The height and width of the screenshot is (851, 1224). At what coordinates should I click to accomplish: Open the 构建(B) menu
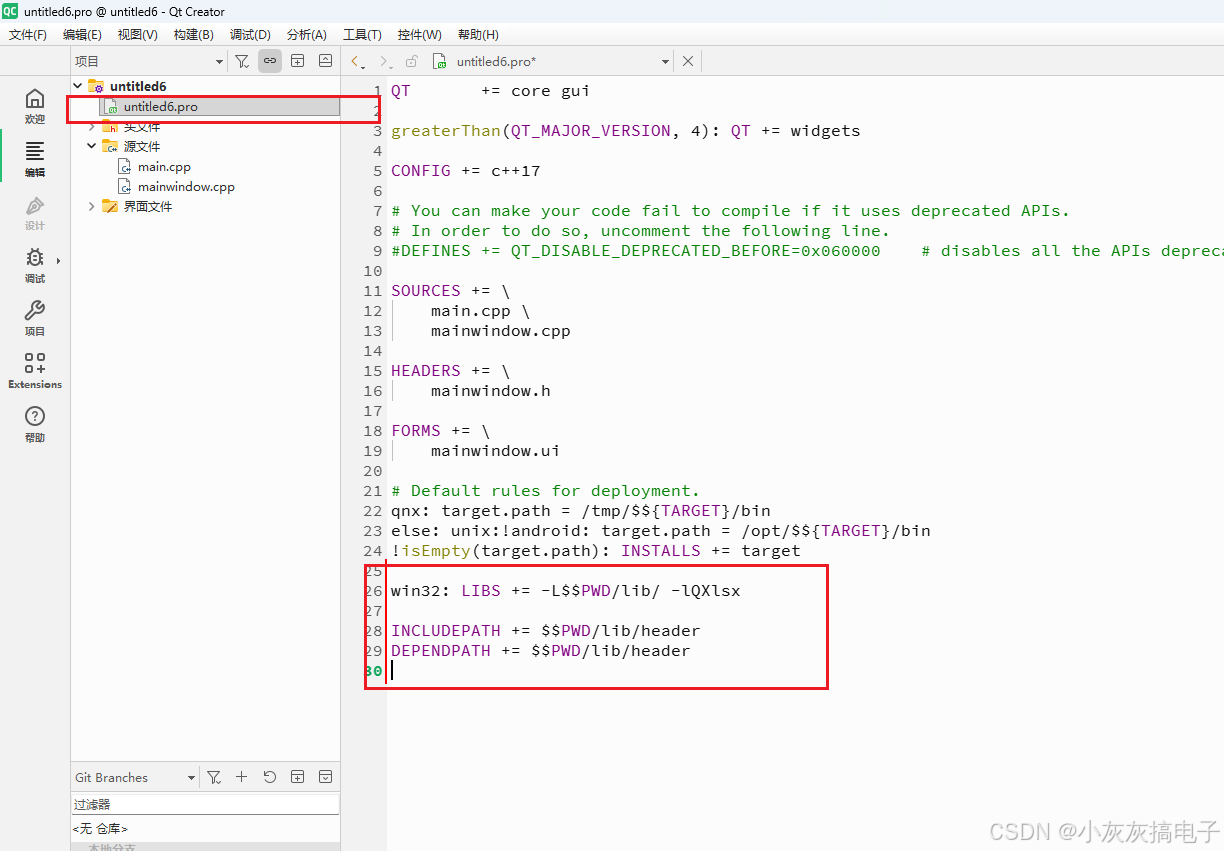193,34
